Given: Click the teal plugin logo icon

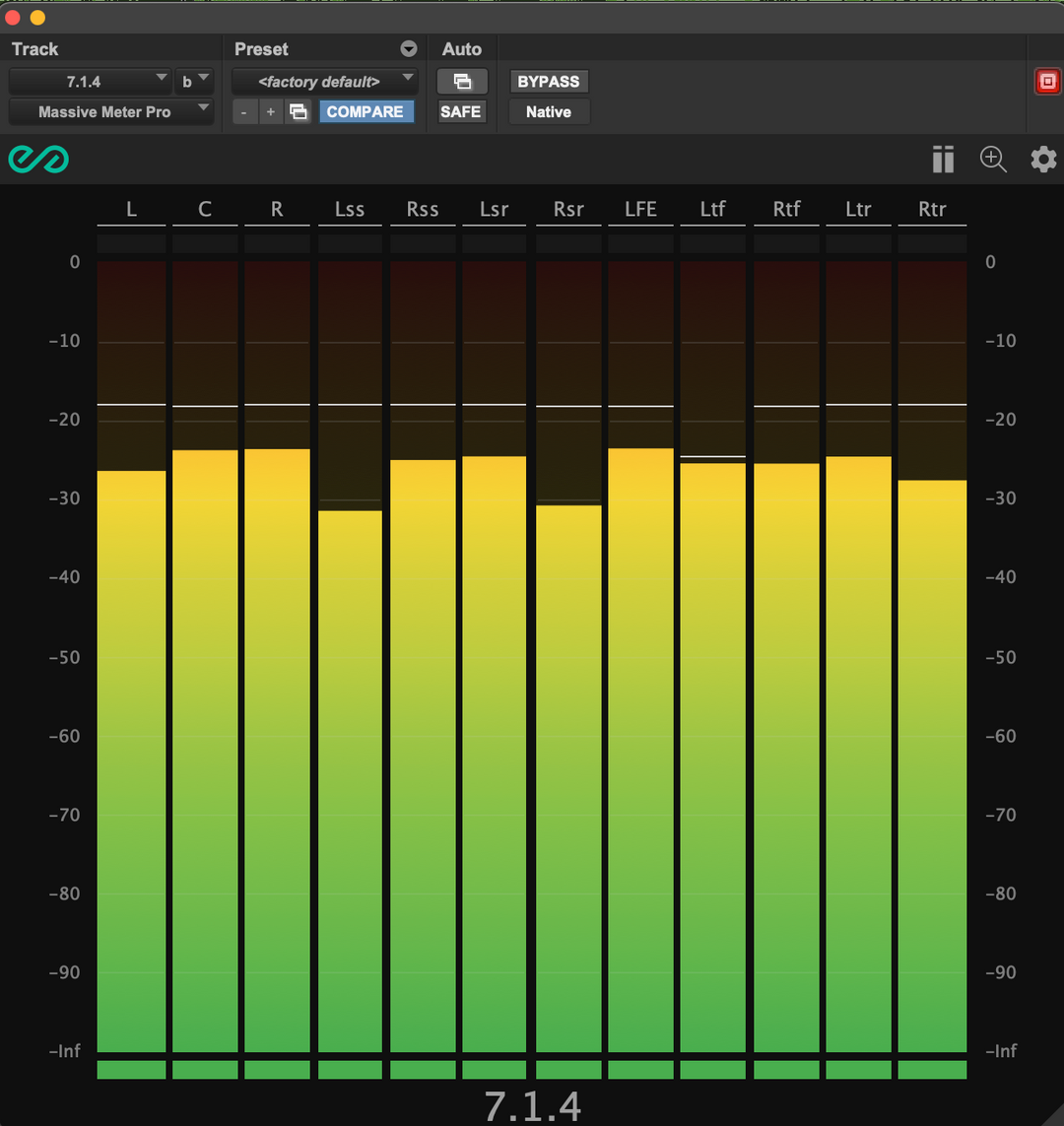Looking at the screenshot, I should click(x=38, y=159).
